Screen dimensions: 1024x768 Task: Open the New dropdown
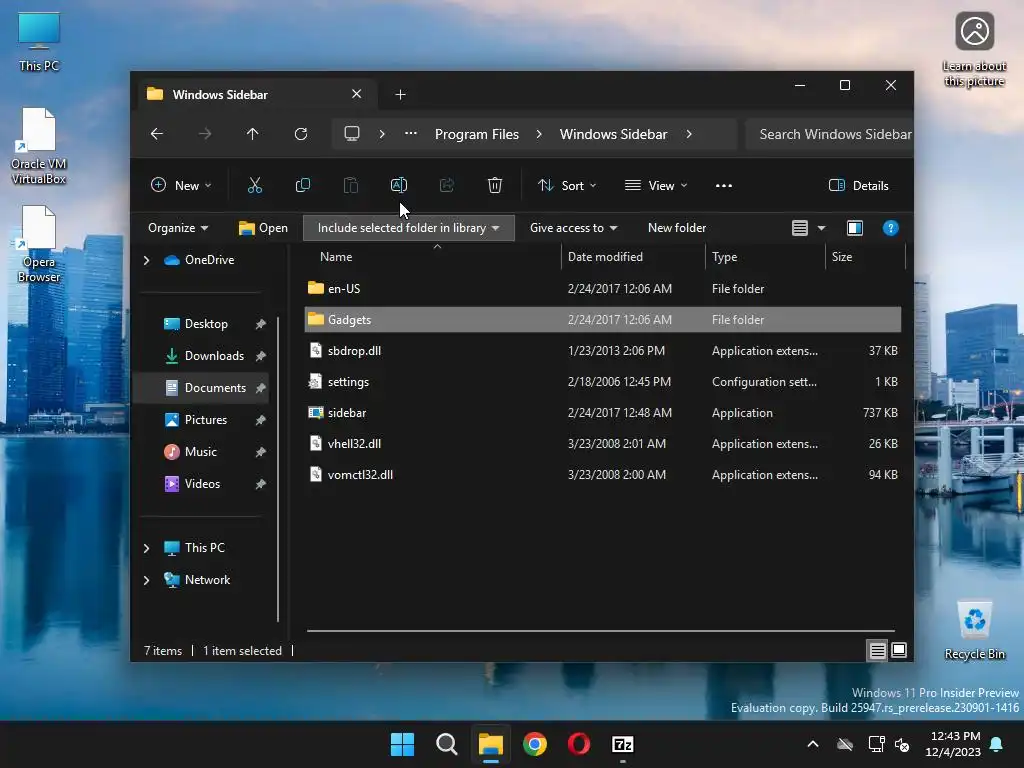181,185
